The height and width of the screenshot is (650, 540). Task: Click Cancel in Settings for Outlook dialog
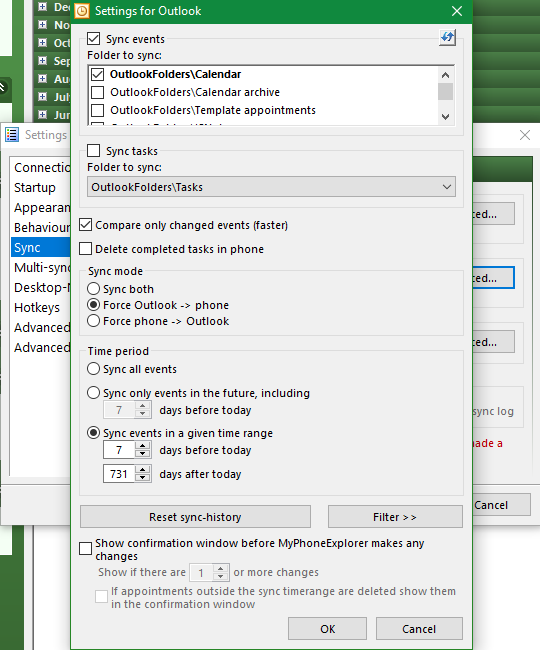coord(419,628)
